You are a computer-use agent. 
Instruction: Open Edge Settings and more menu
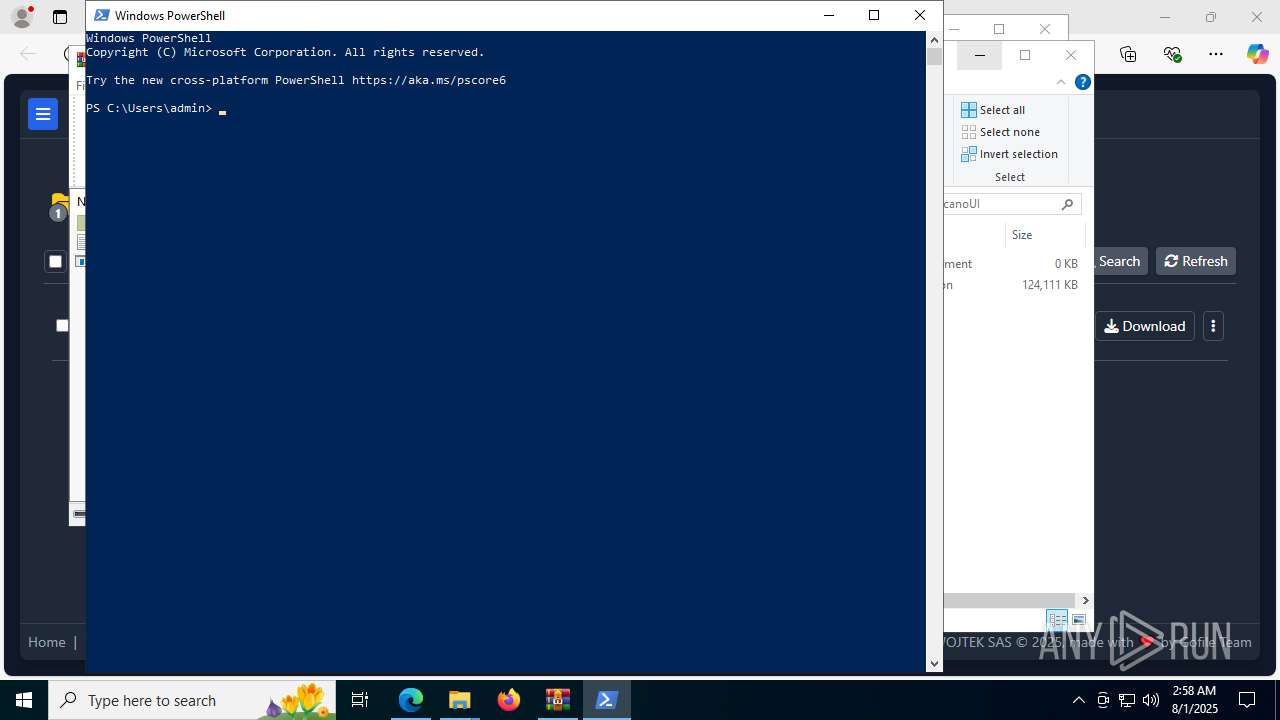pos(1216,54)
